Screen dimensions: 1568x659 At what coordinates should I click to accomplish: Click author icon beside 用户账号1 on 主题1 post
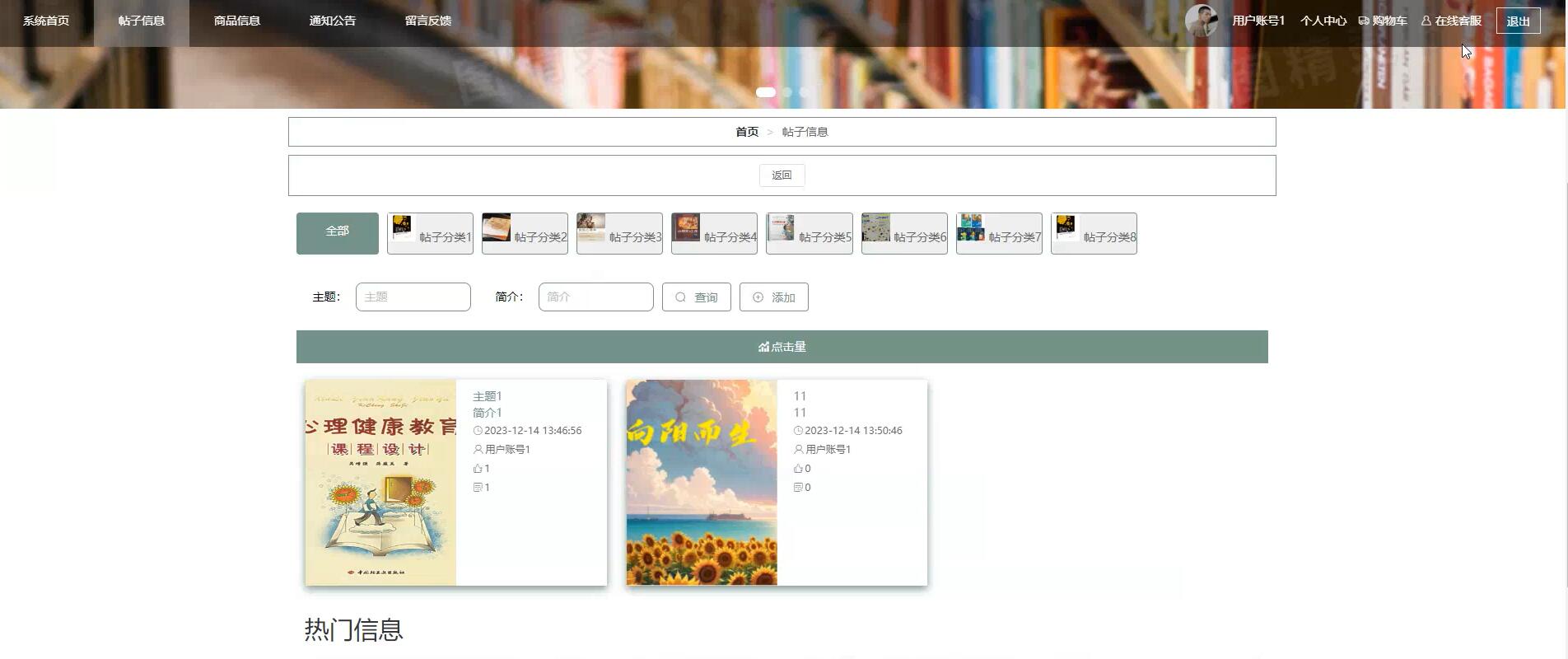click(x=478, y=450)
